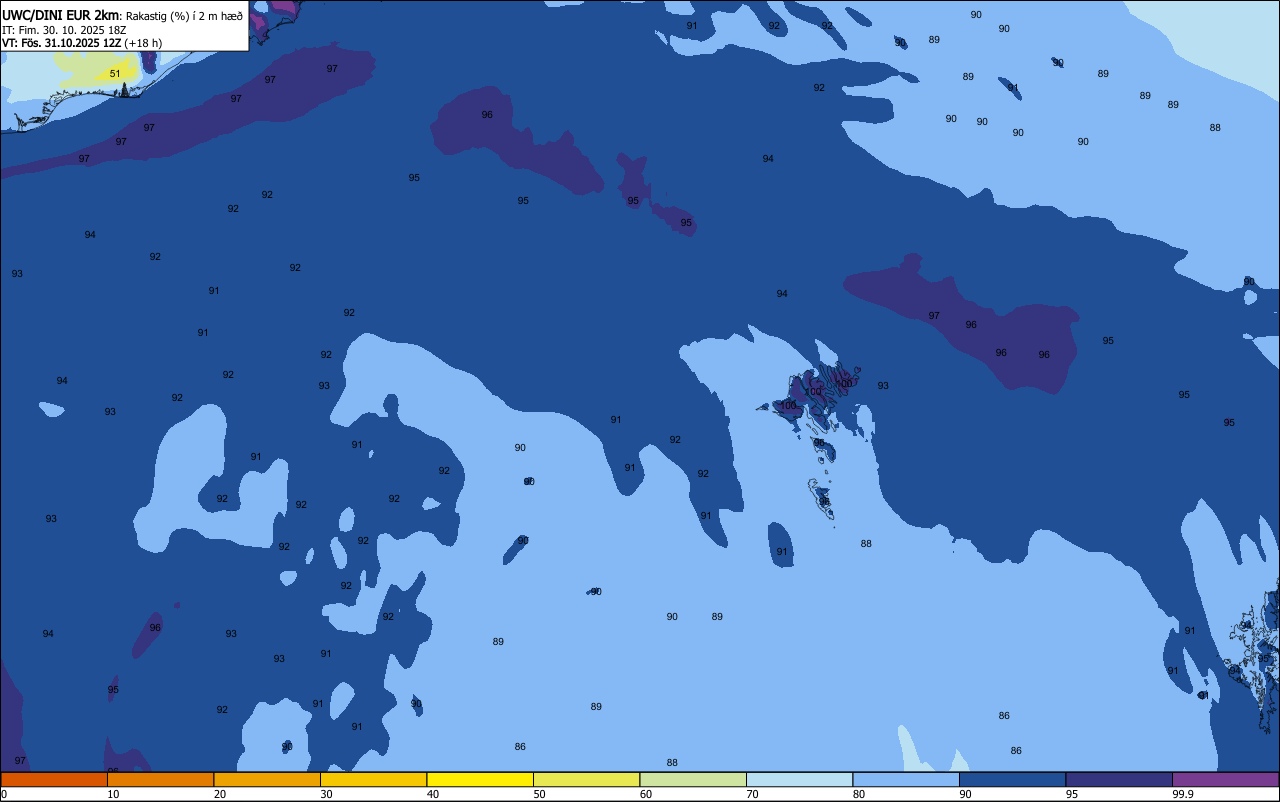Click the 0–10 dark orange legend swatch
Screen dimensions: 1280x802
54,779
